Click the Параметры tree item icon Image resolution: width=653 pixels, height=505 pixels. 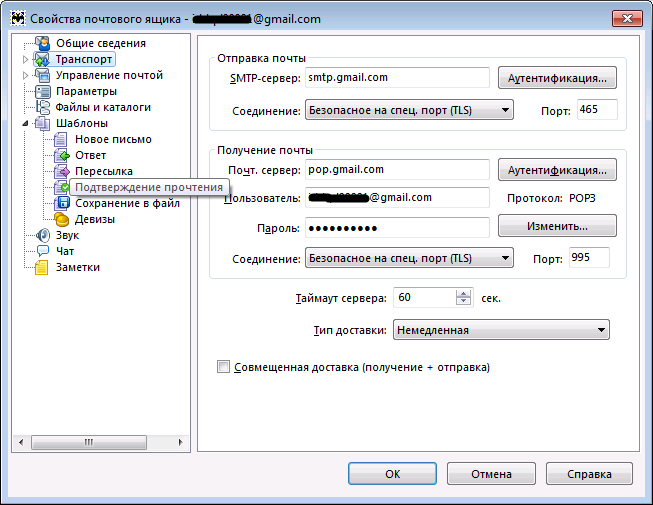click(x=42, y=91)
